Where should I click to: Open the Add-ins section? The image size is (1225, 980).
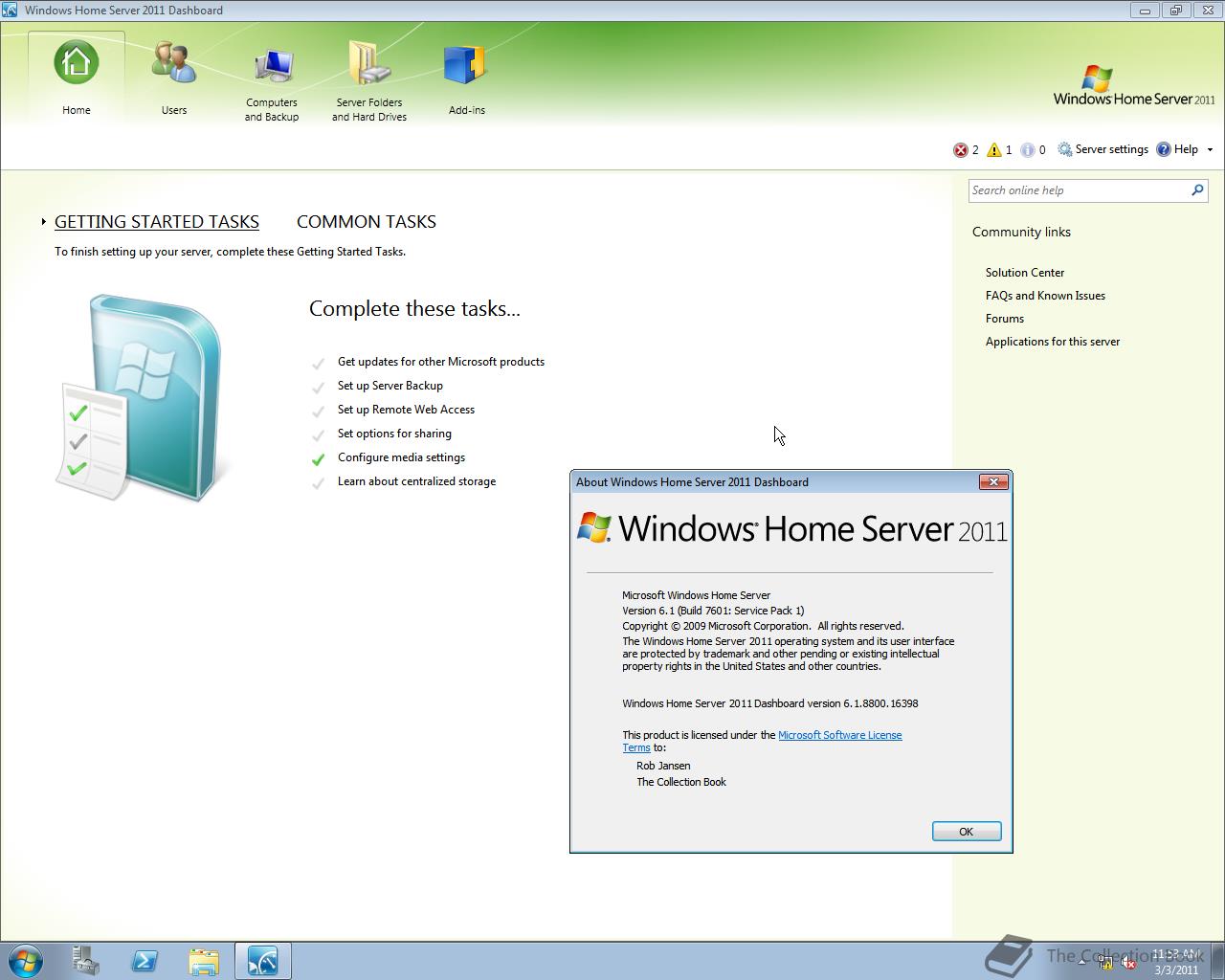[467, 80]
